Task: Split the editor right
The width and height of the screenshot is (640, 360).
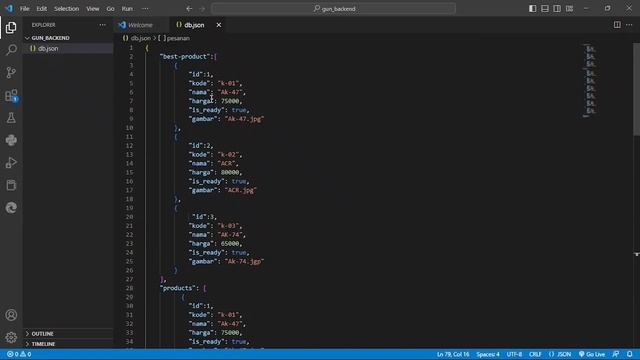Action: pyautogui.click(x=617, y=25)
